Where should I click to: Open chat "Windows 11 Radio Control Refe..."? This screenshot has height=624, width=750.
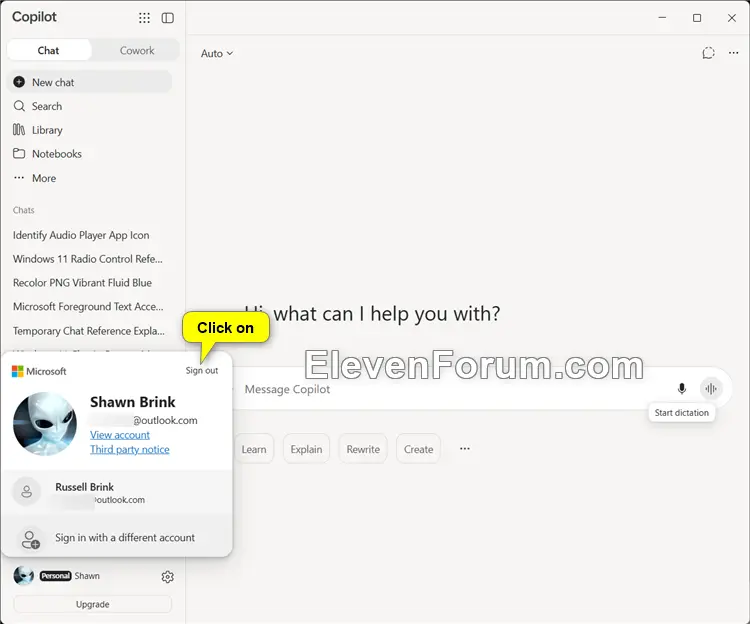(88, 259)
